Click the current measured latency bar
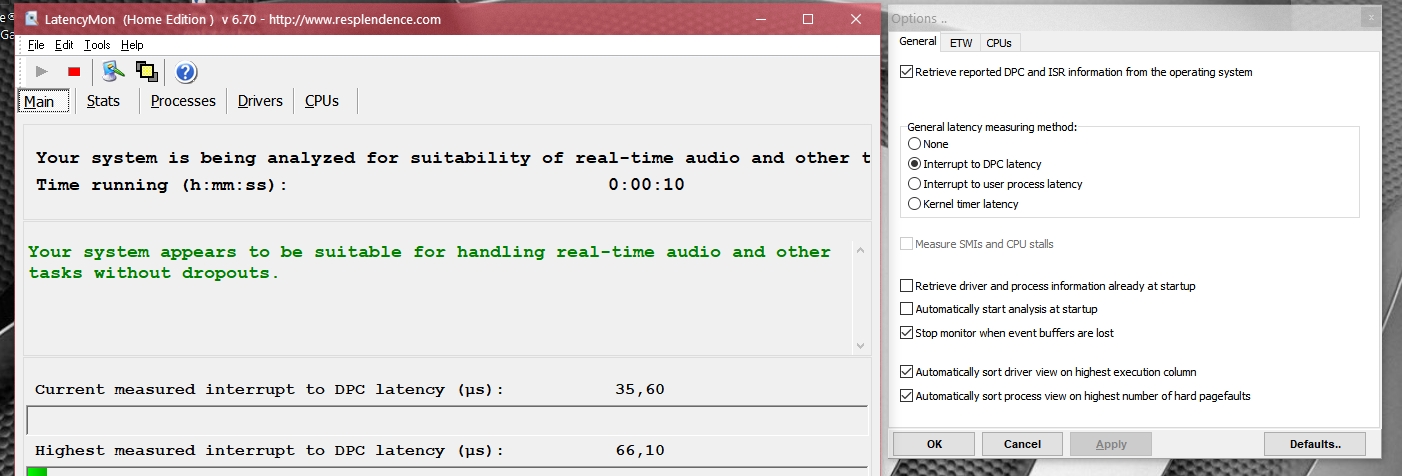Viewport: 1402px width, 476px height. click(447, 420)
